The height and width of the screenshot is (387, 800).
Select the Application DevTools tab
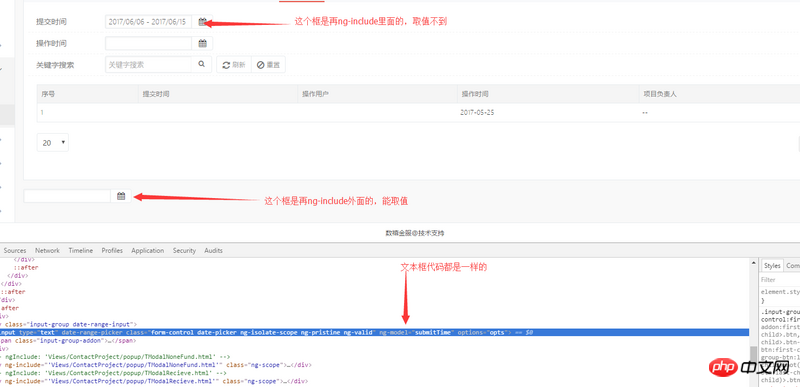(x=147, y=250)
